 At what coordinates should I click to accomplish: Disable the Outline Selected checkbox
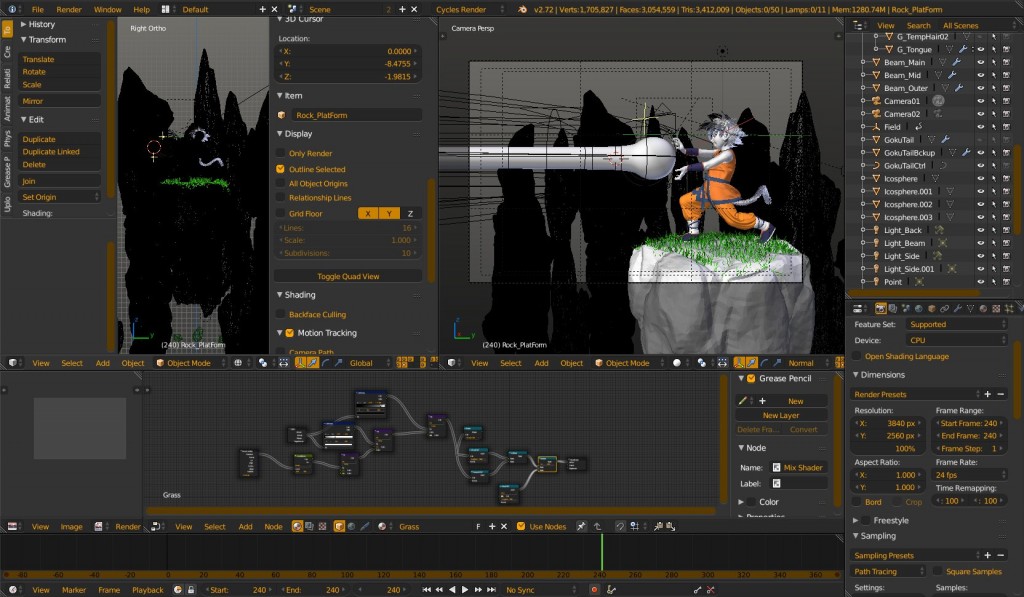[281, 169]
